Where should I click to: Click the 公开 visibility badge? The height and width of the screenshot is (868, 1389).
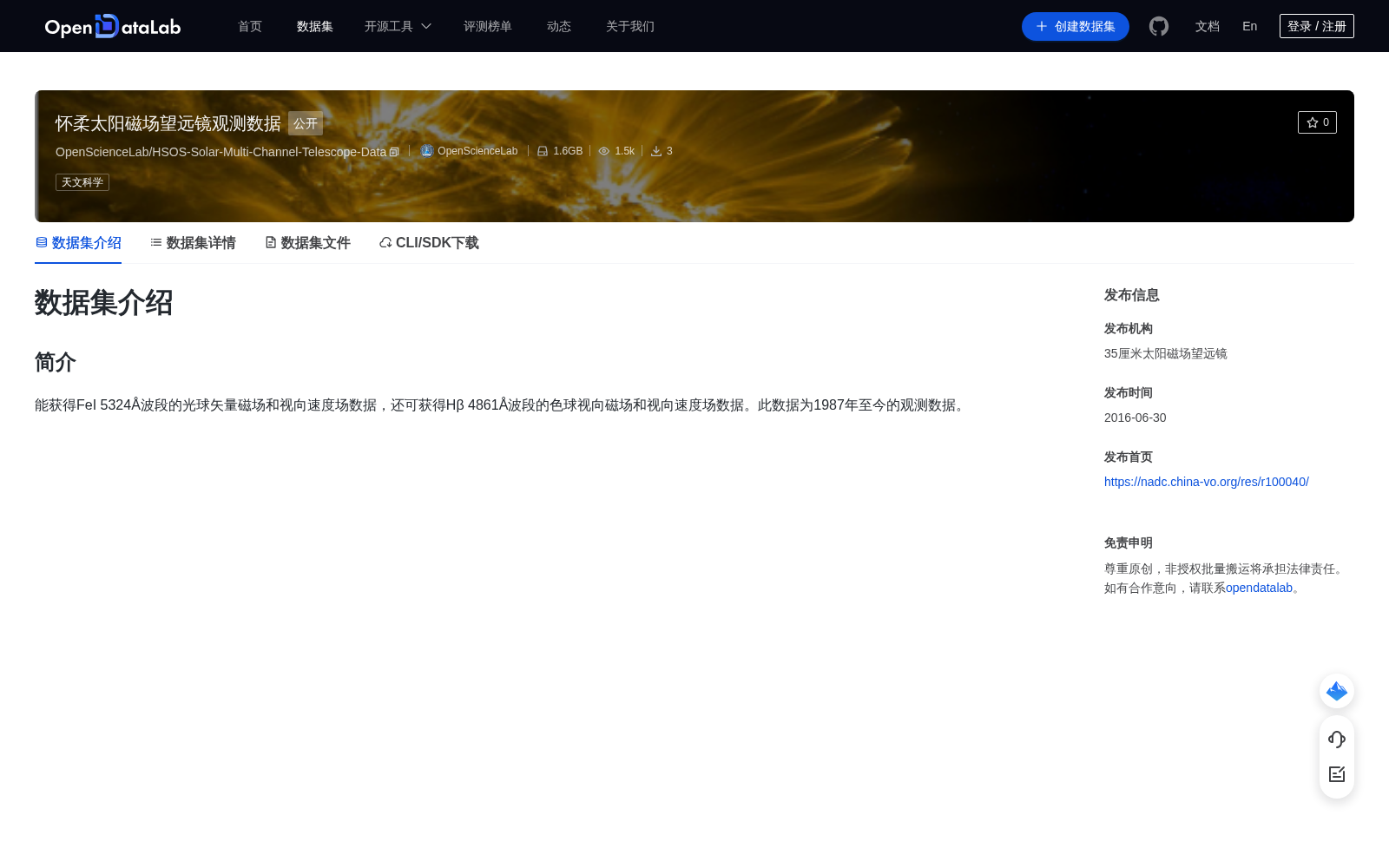tap(306, 123)
